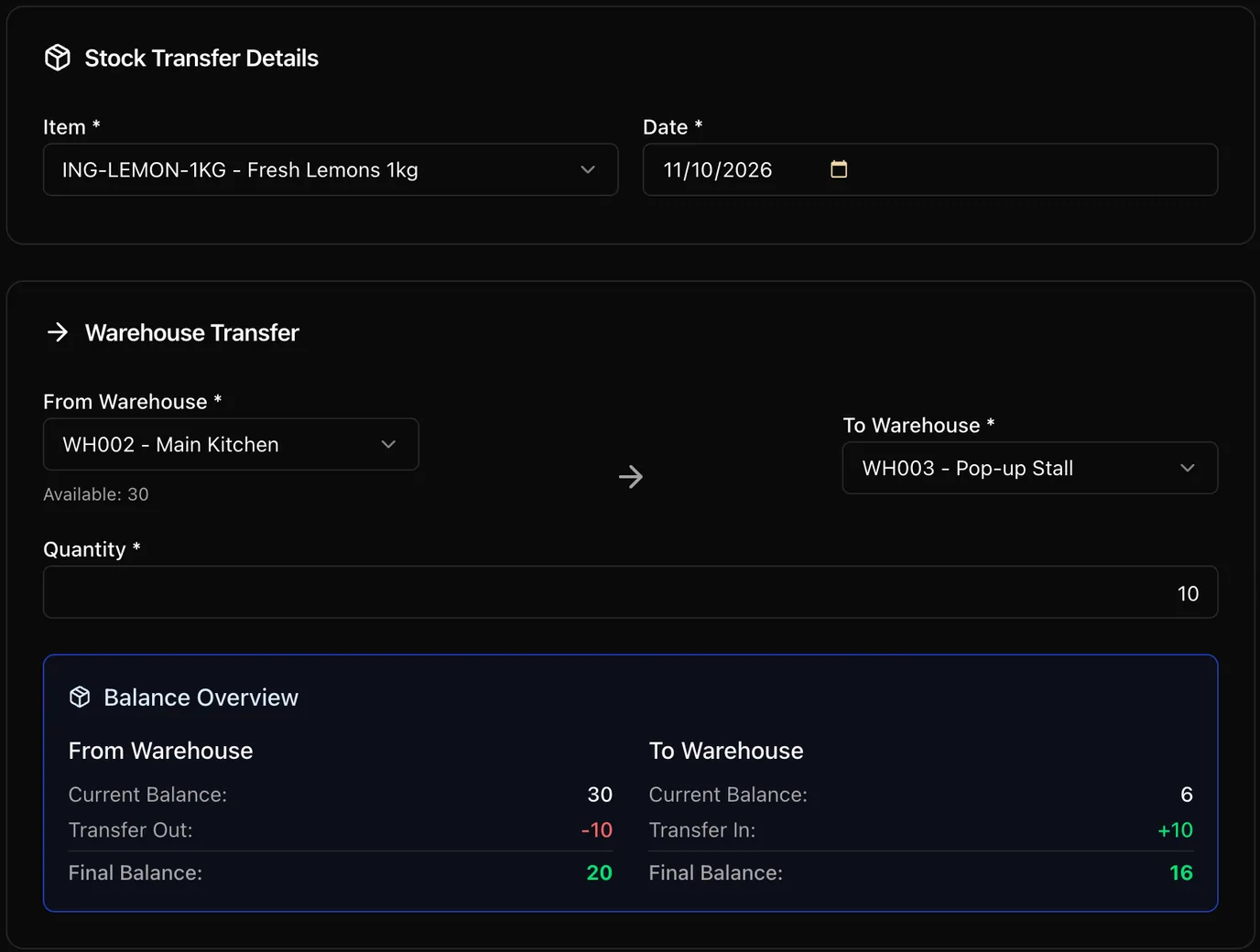The image size is (1260, 952).
Task: Click the arrow icon between the warehouse dropdowns
Action: (x=631, y=476)
